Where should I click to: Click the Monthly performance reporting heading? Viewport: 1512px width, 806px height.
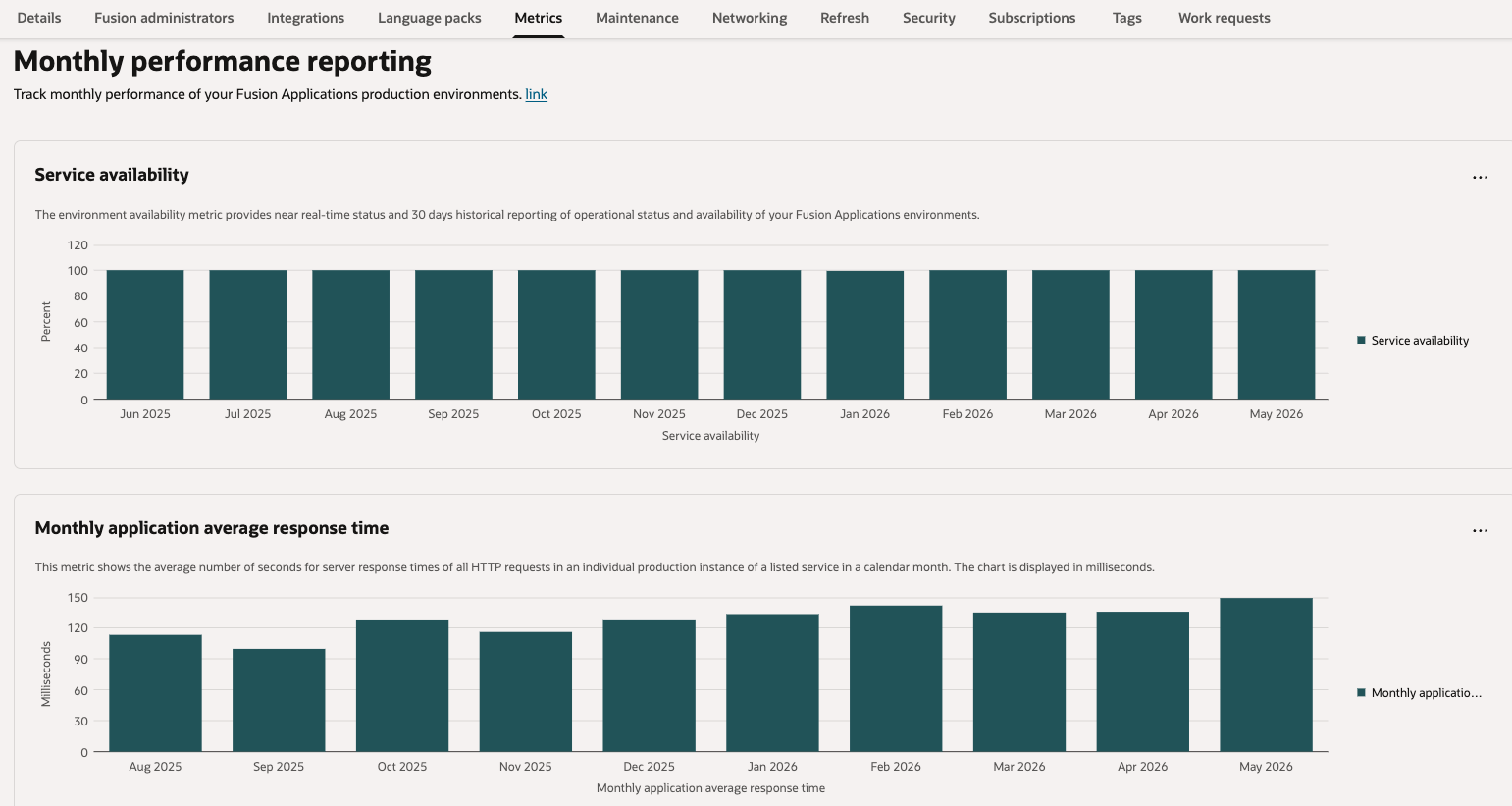click(223, 61)
